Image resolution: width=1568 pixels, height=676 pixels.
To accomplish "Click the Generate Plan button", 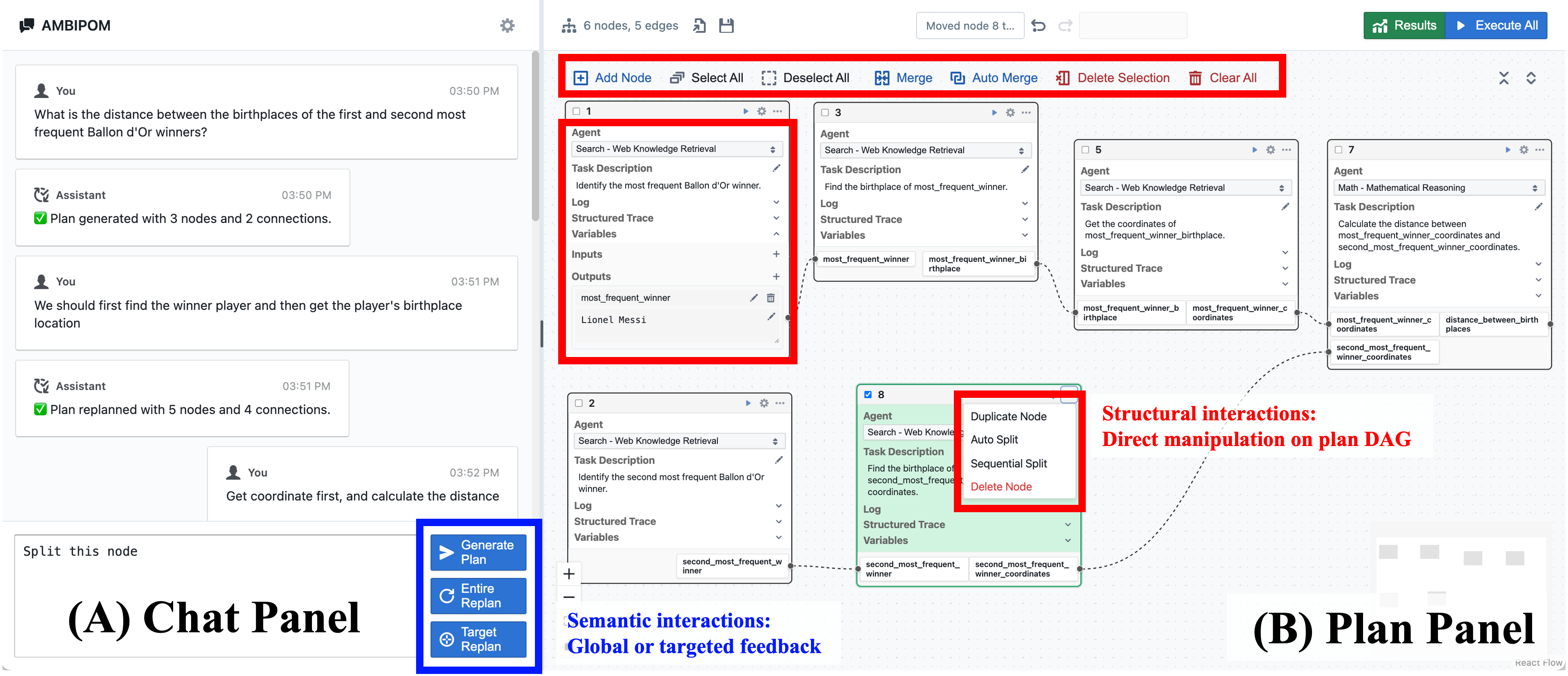I will [x=478, y=552].
